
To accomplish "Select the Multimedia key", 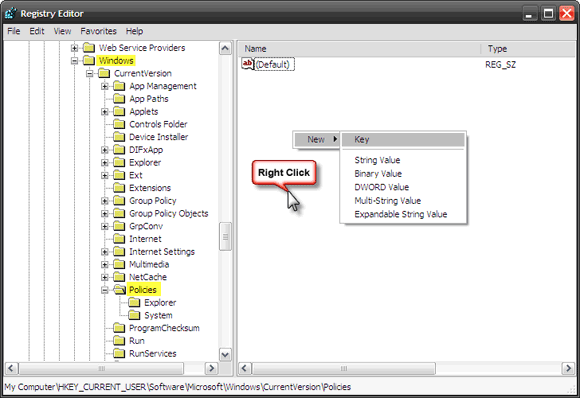I will [x=149, y=264].
